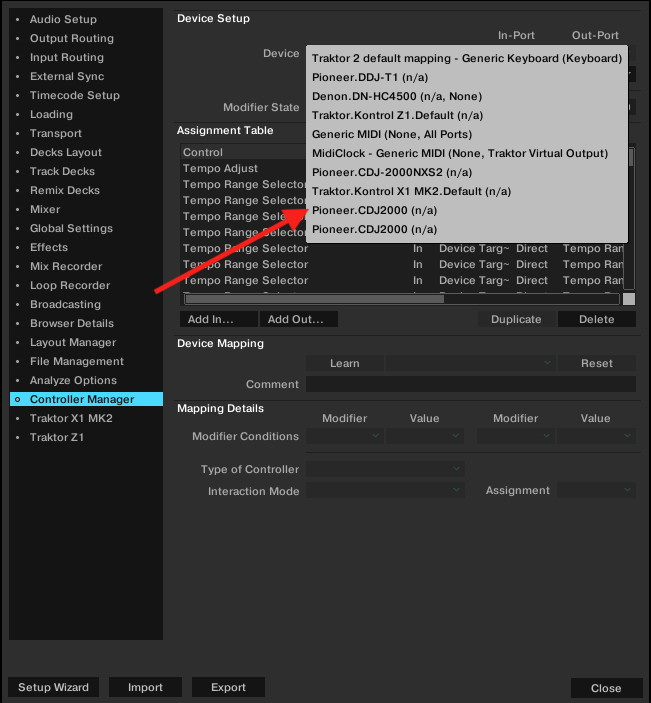The image size is (651, 703).
Task: Delete the selected assignment
Action: pyautogui.click(x=596, y=319)
